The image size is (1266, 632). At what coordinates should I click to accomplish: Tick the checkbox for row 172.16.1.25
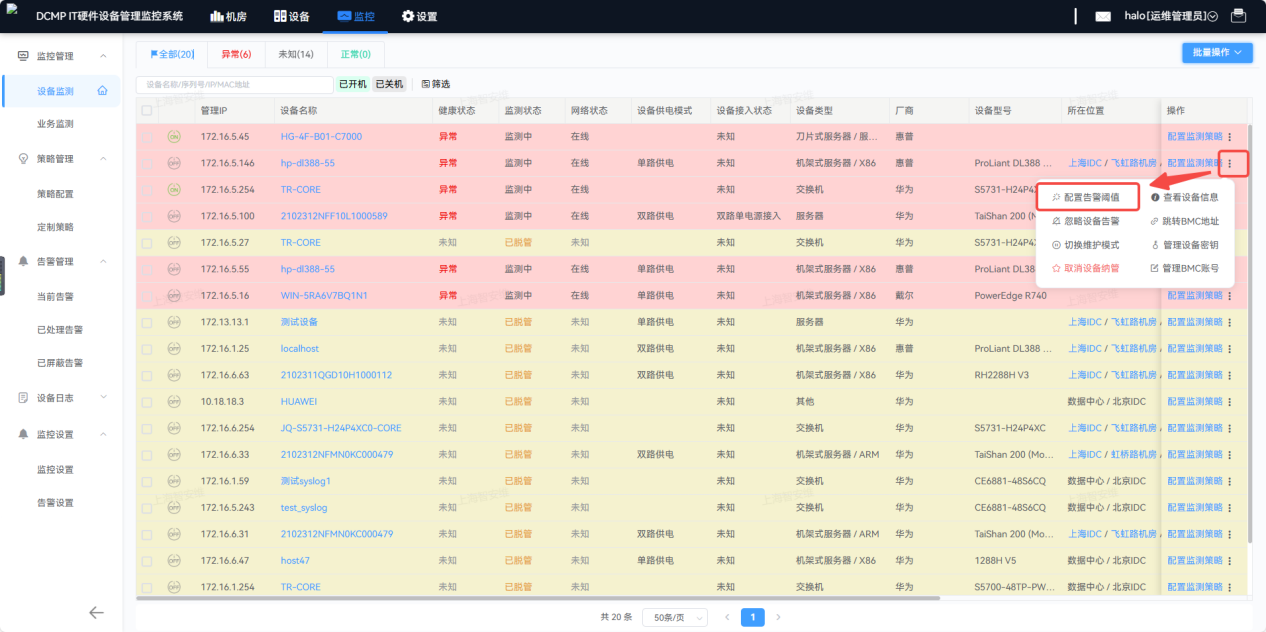[147, 349]
